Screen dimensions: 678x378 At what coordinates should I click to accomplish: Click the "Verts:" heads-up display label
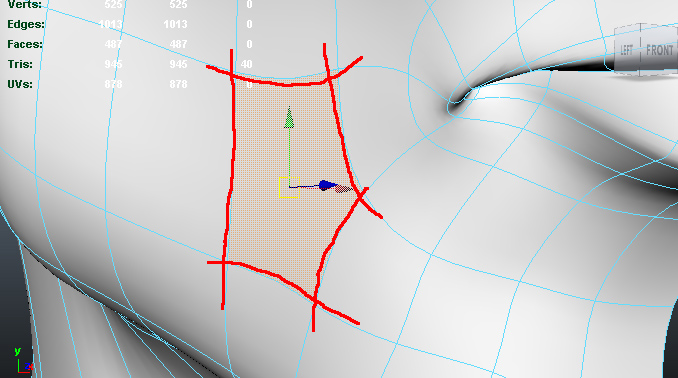point(25,5)
